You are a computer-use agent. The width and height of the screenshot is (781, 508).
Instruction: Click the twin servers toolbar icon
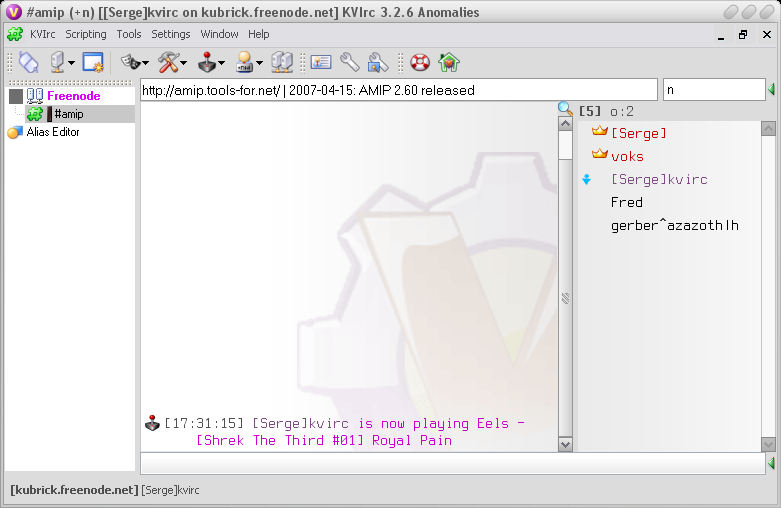(282, 63)
